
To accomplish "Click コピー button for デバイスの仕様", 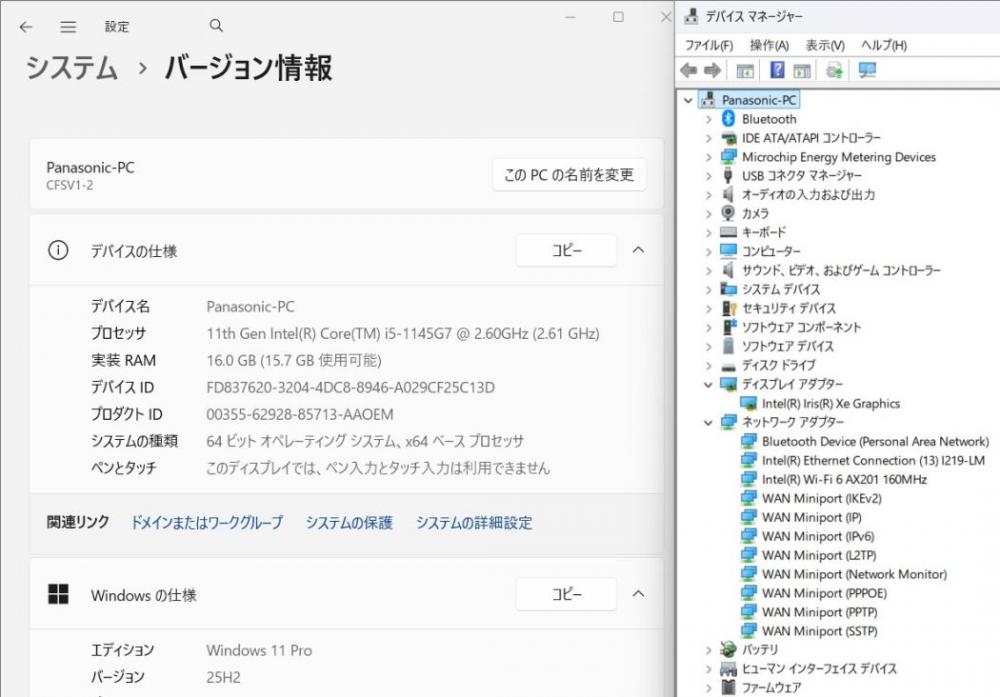I will [x=566, y=250].
